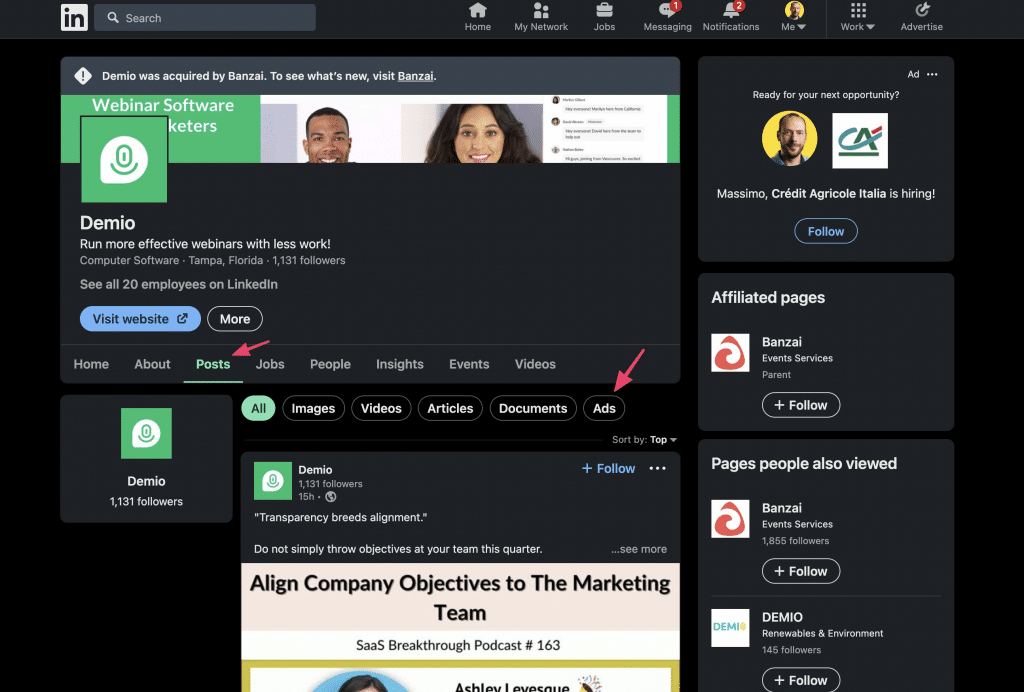
Task: Open the Insights tab
Action: point(400,364)
